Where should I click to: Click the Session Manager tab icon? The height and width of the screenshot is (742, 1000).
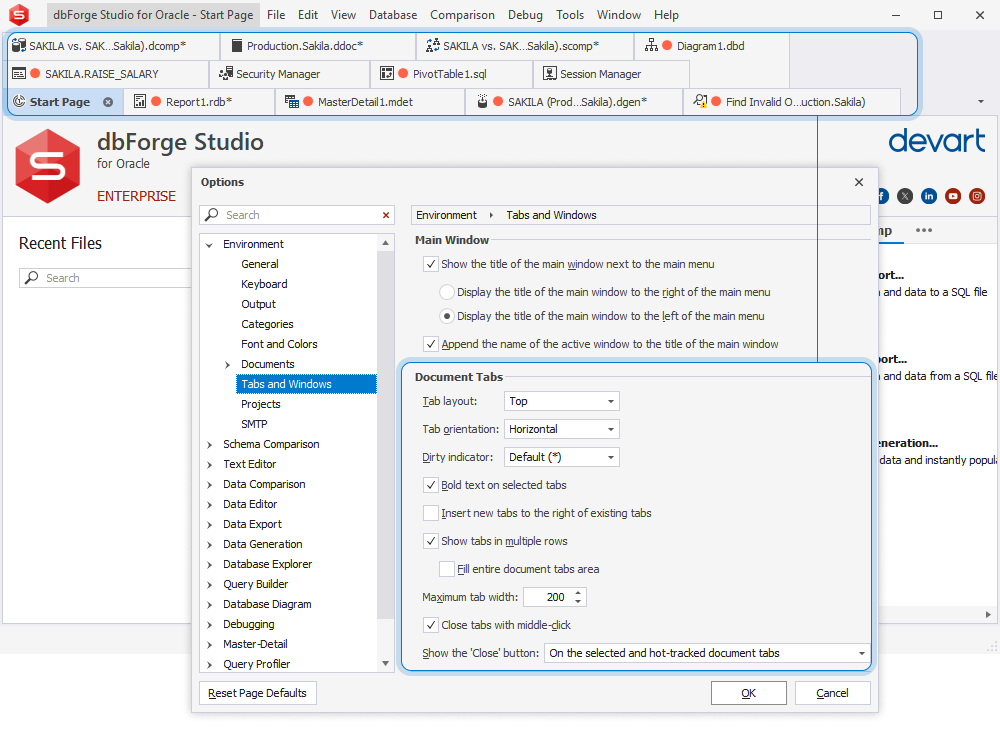550,73
